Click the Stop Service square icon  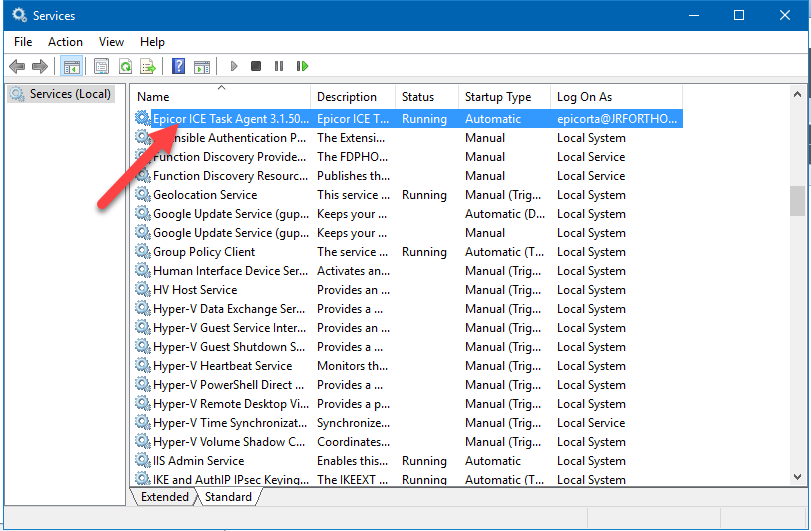[256, 66]
